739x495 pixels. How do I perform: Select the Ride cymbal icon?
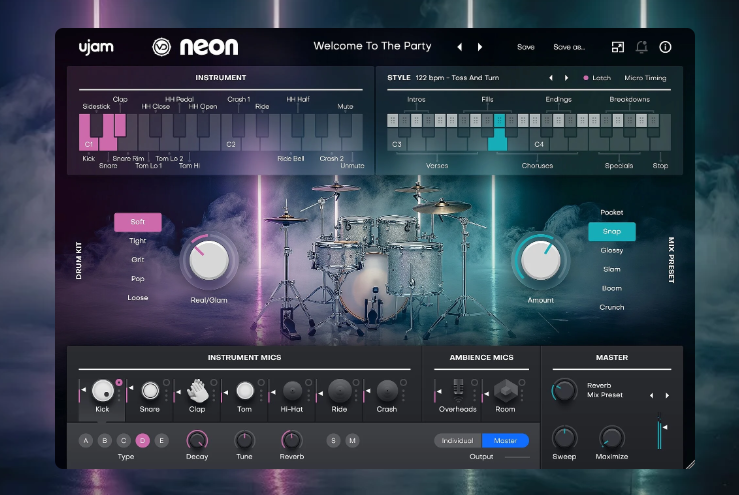click(x=339, y=390)
